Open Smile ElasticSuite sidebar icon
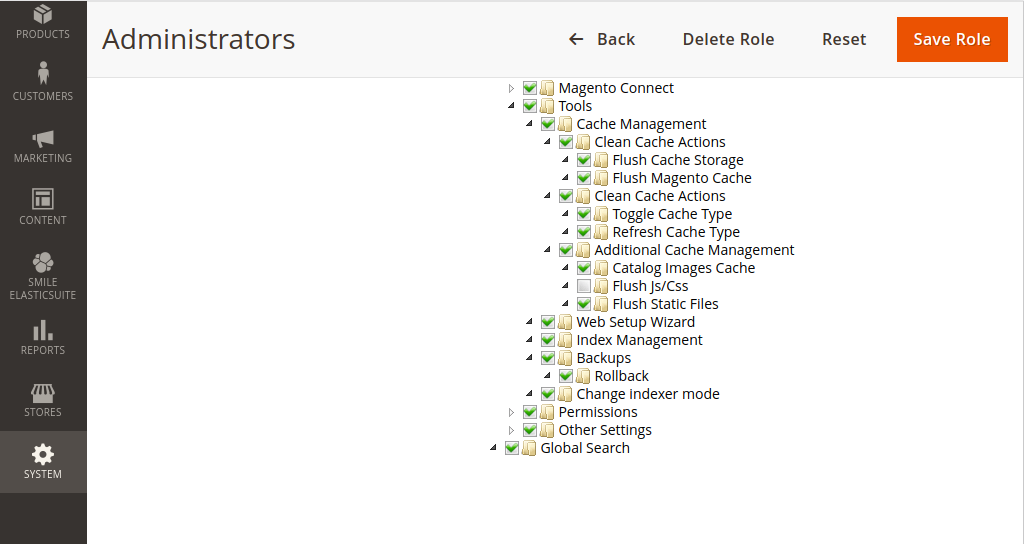The image size is (1024, 544). (43, 263)
